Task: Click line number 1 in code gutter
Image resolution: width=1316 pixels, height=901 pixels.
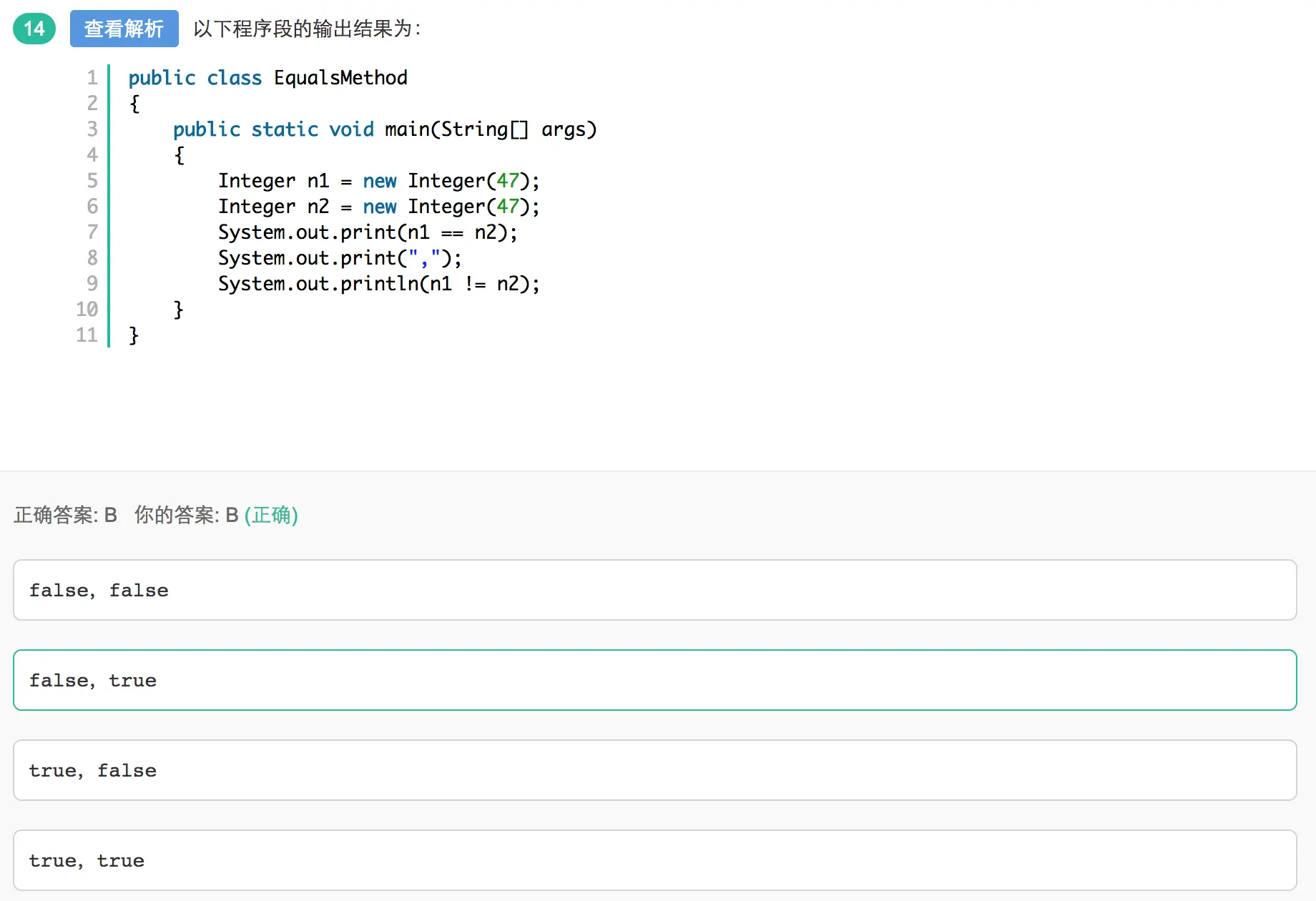Action: pyautogui.click(x=92, y=77)
